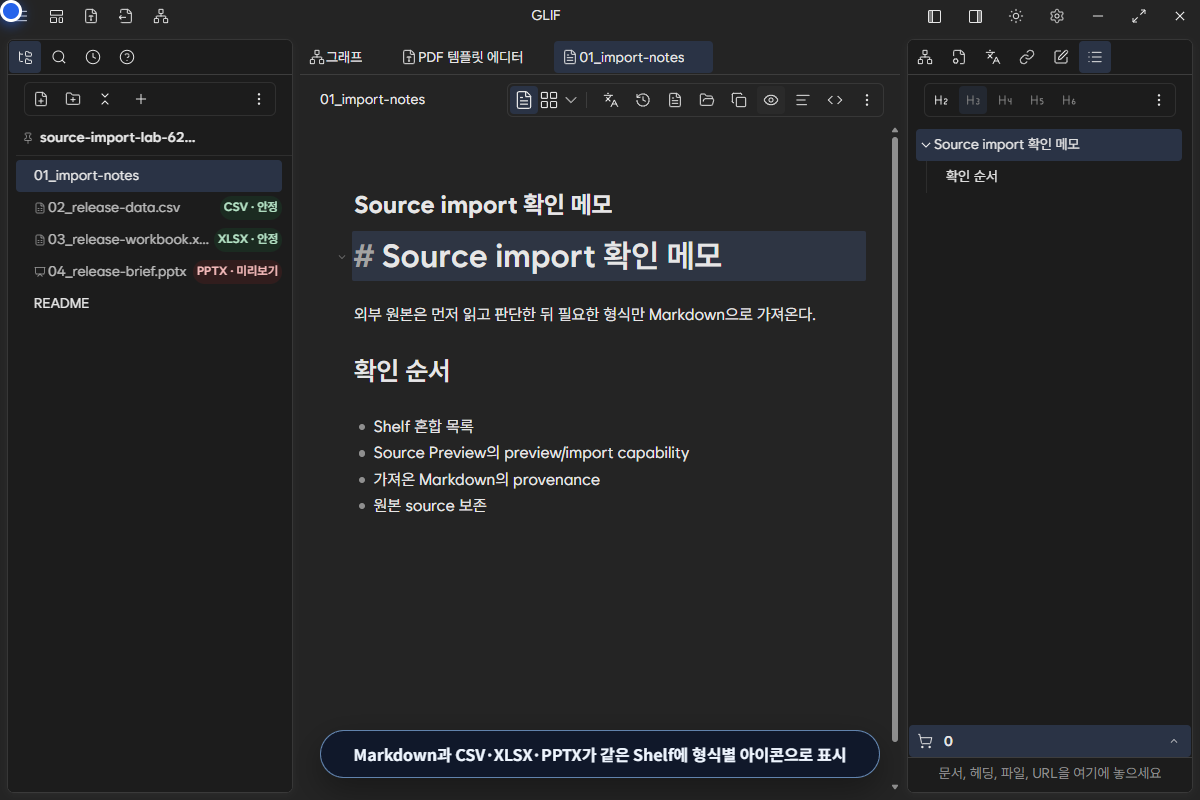Click the 원본 source 보존 bullet item
Viewport: 1200px width, 800px height.
(x=430, y=505)
